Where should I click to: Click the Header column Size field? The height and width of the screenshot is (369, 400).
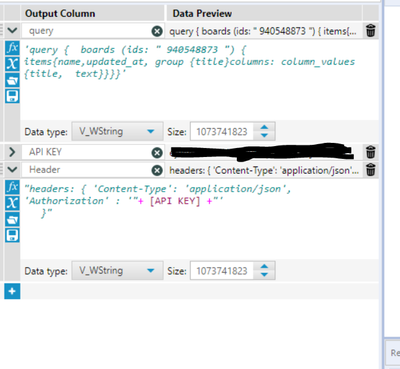[x=222, y=270]
